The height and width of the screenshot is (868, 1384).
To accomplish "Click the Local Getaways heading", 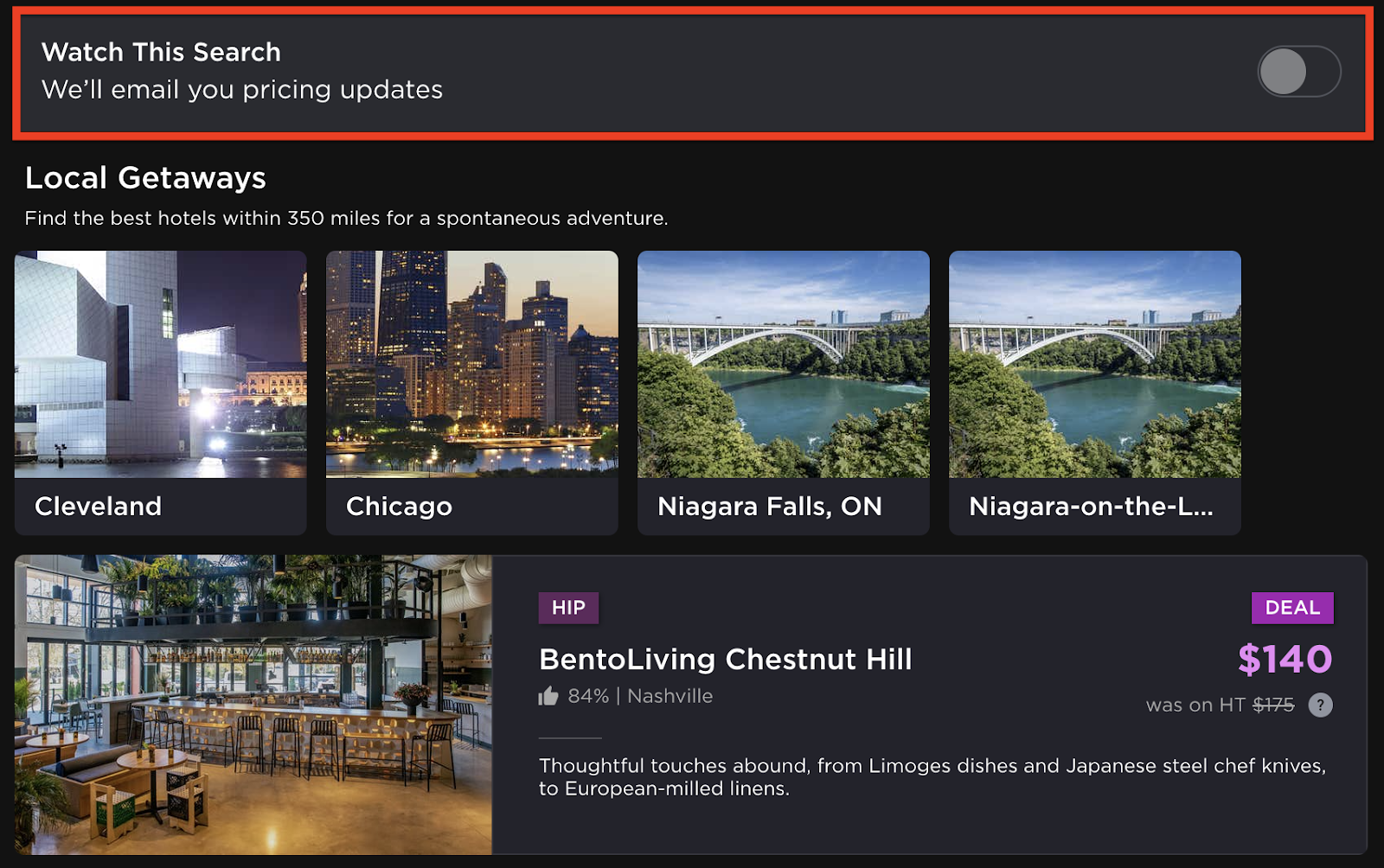I will pos(145,177).
